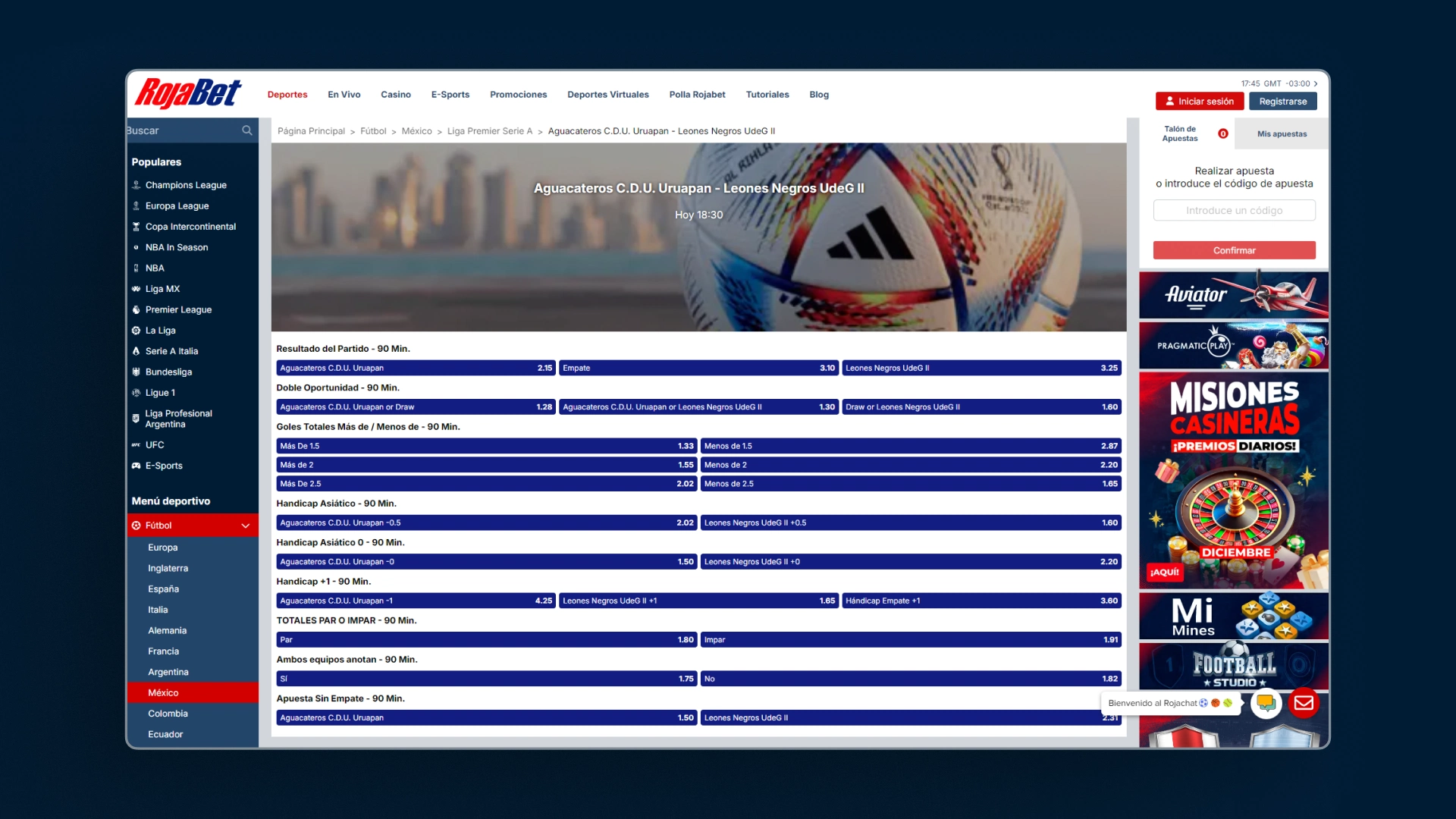The image size is (1456, 819).
Task: Select México in country list
Action: 193,693
